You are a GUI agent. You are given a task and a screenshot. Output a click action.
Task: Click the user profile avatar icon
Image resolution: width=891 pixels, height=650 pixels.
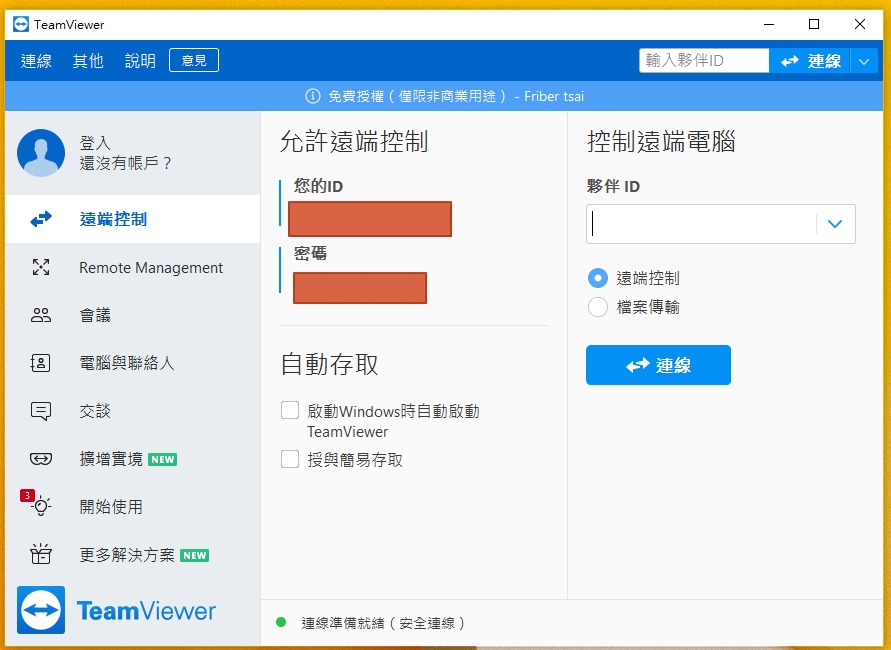pos(41,153)
